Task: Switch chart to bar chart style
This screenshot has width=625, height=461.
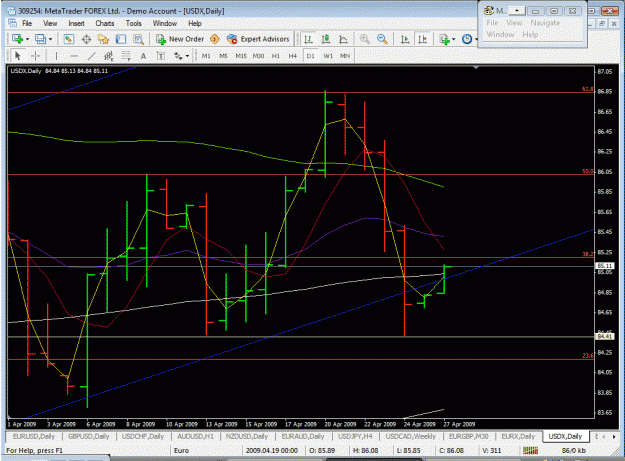Action: click(308, 39)
